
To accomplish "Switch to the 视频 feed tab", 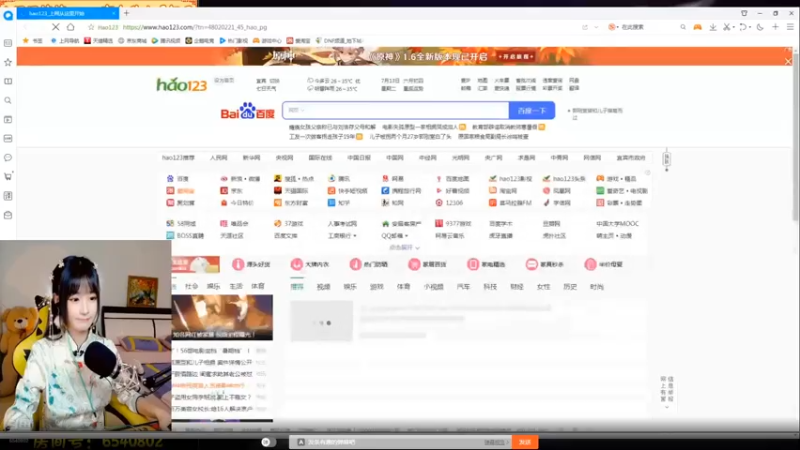I will pos(323,287).
